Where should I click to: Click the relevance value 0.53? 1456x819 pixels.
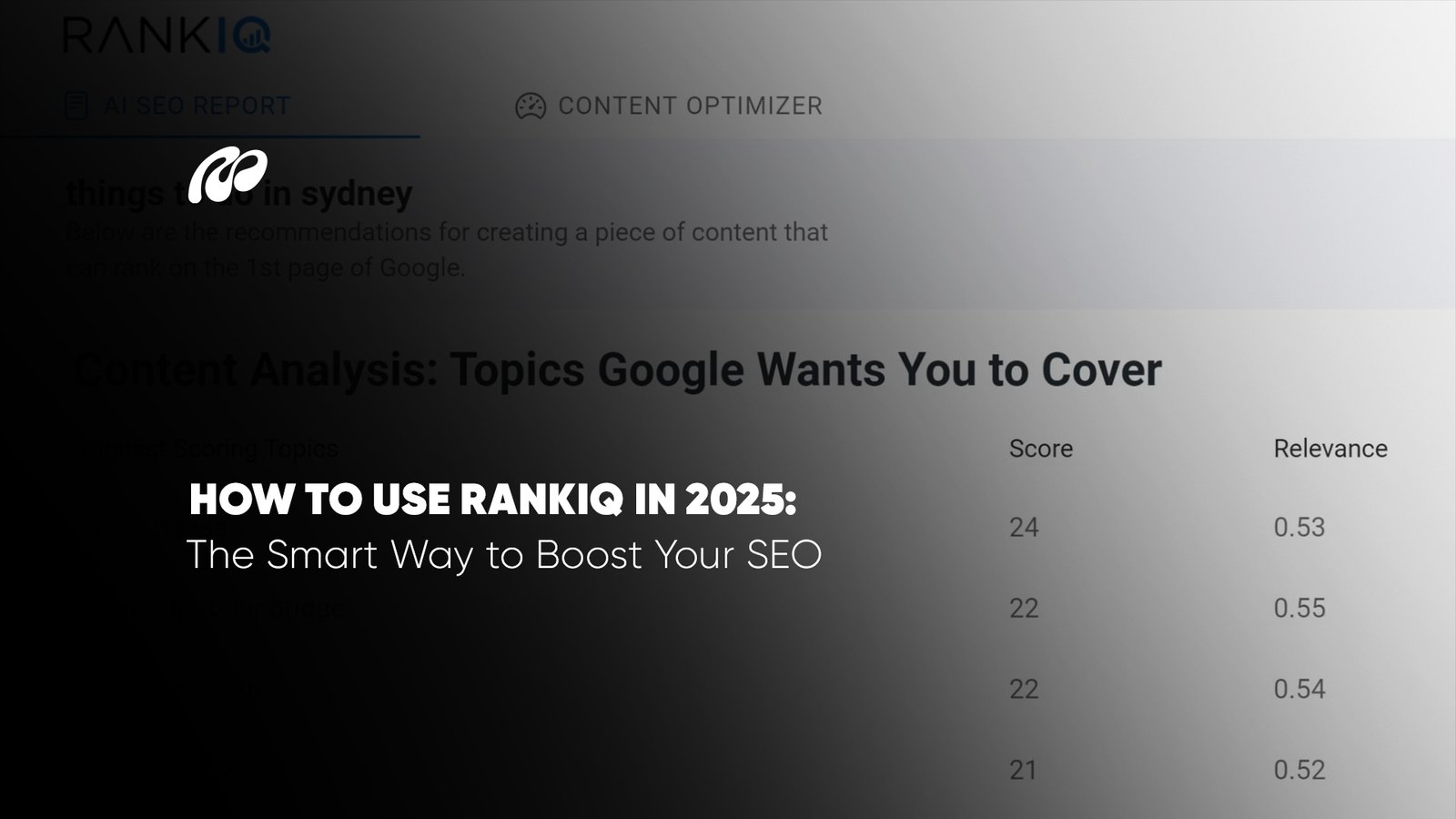[x=1299, y=528]
